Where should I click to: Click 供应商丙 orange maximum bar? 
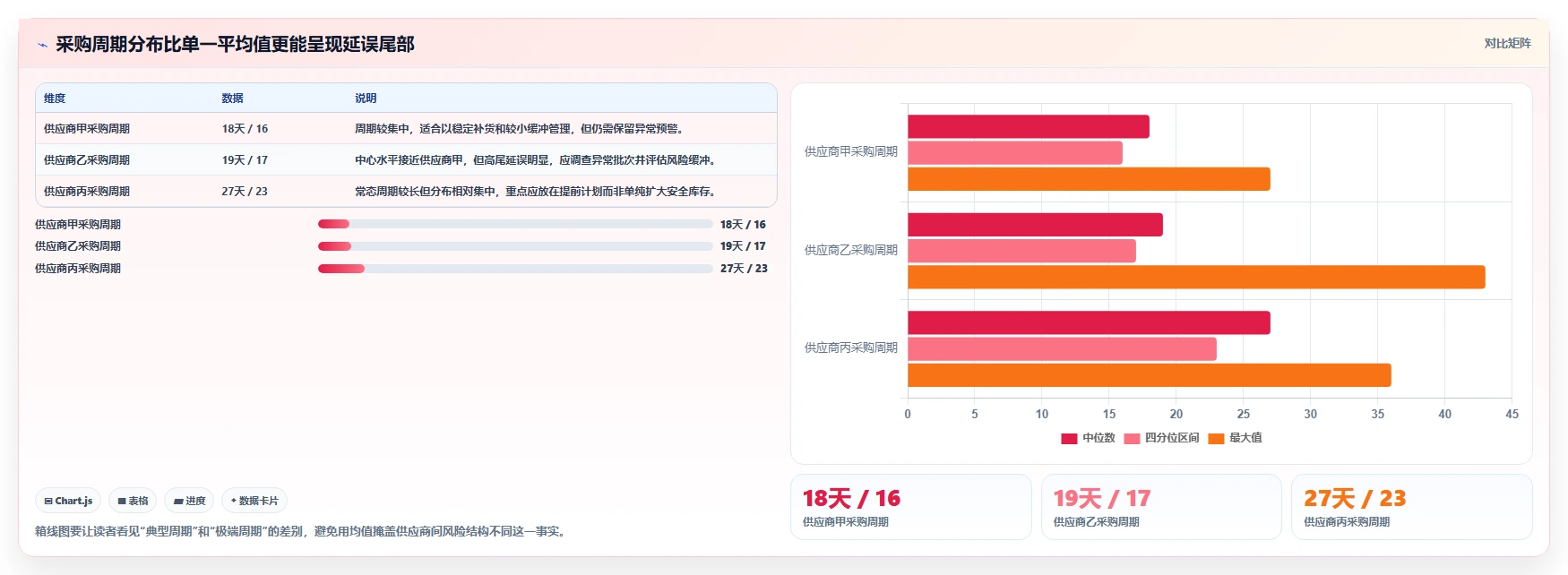click(x=1150, y=375)
